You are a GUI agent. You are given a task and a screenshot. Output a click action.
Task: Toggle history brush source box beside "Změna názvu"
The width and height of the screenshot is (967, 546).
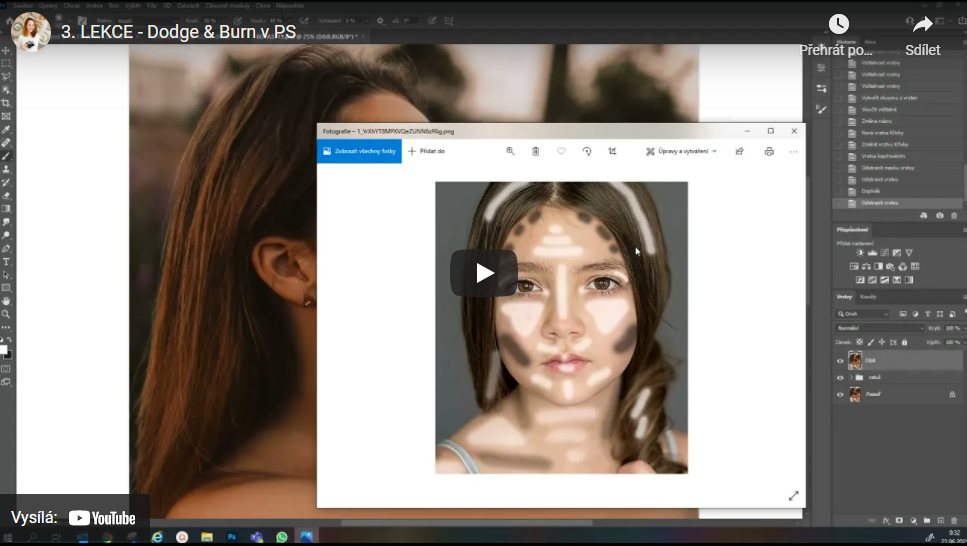839,121
